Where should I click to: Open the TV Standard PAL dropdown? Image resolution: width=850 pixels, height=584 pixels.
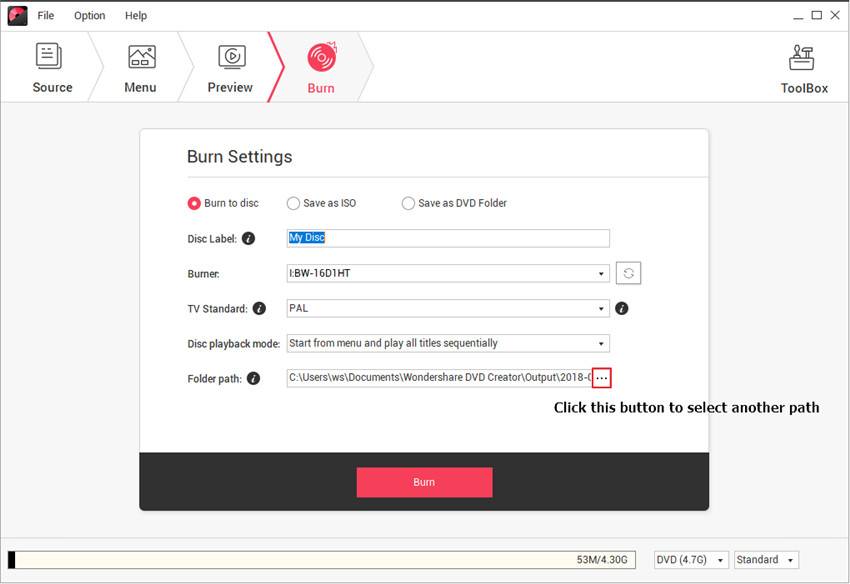click(x=448, y=309)
